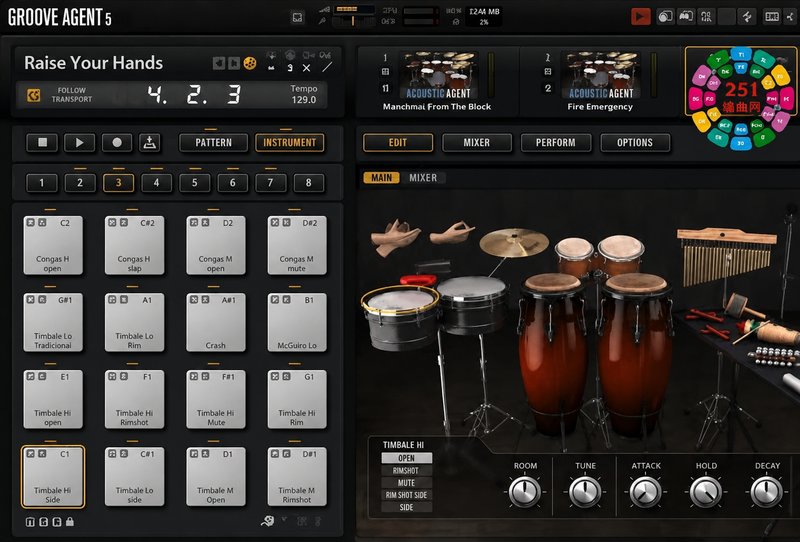
Task: Select pad group 4
Action: [156, 183]
